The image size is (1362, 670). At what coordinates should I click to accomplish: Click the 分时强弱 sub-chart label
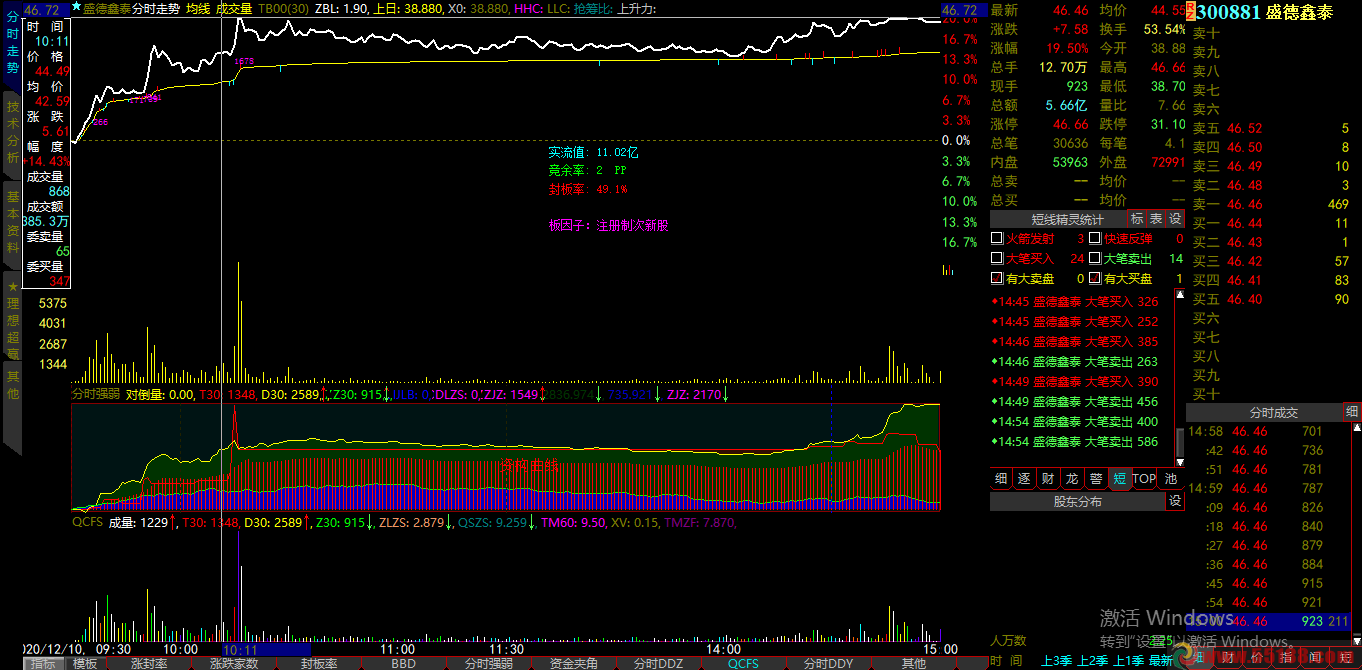96,394
